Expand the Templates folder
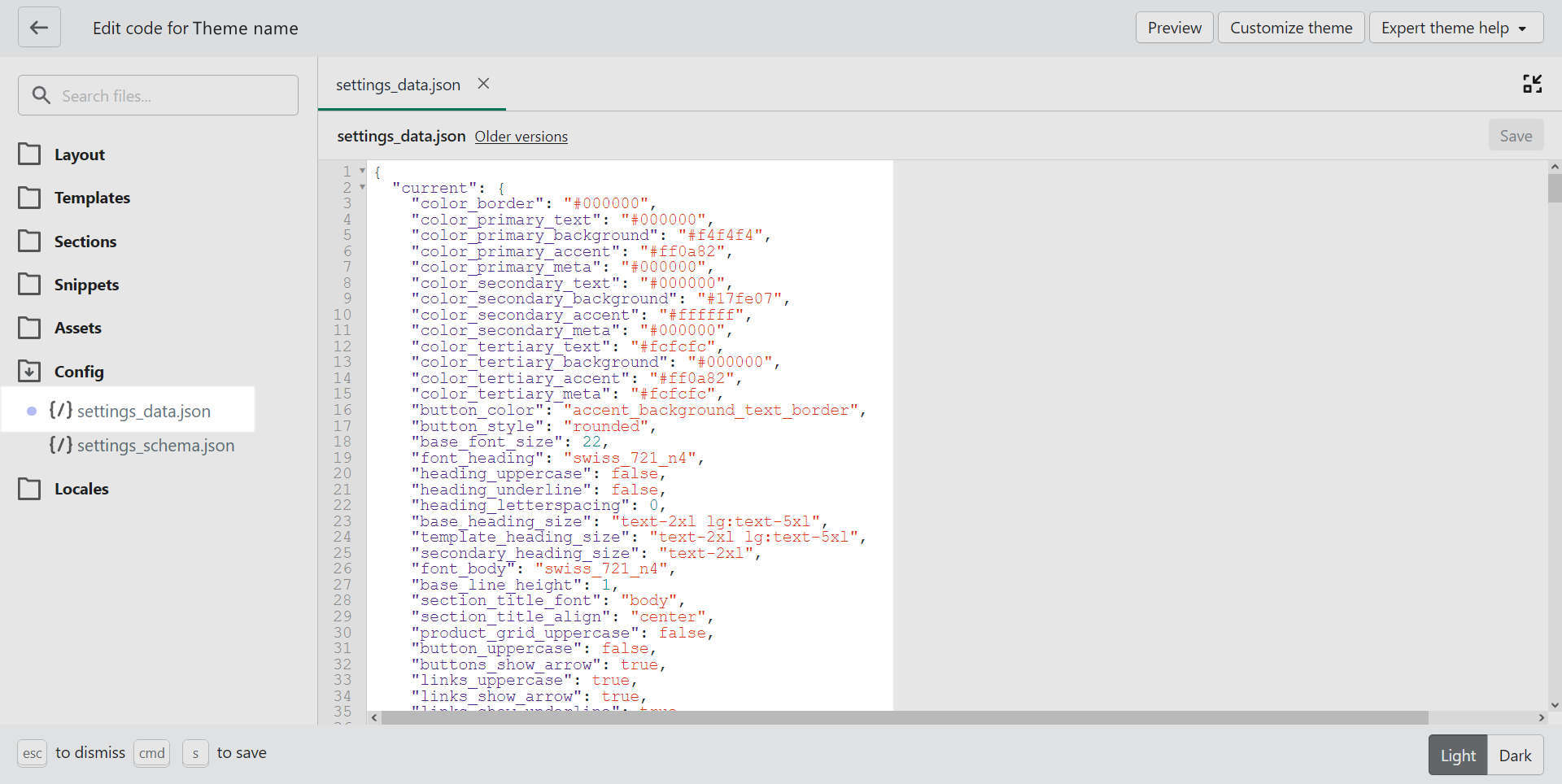This screenshot has width=1562, height=784. [x=92, y=198]
